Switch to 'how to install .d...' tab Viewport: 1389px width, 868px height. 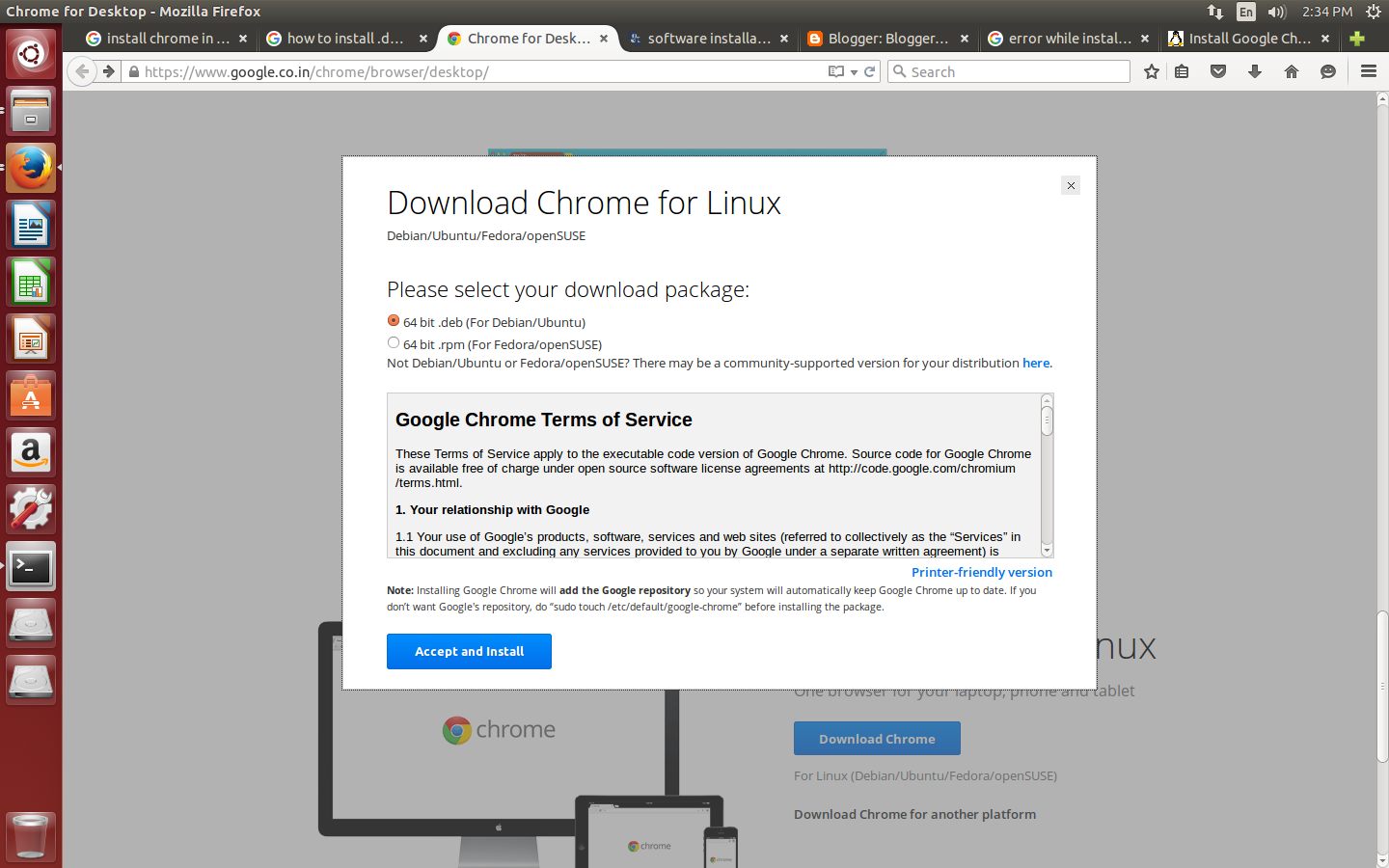(x=347, y=39)
